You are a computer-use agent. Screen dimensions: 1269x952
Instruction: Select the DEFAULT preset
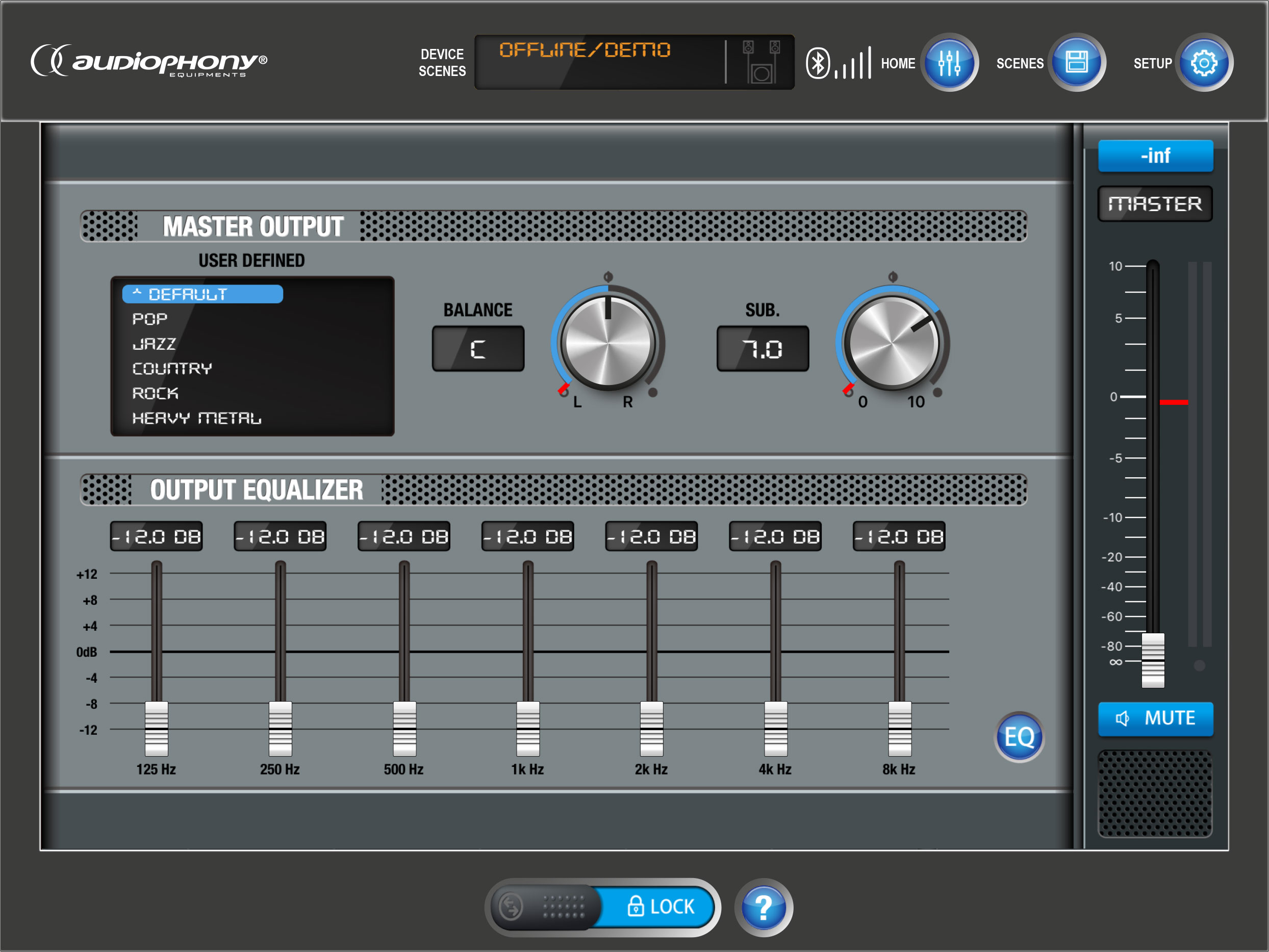coord(202,294)
